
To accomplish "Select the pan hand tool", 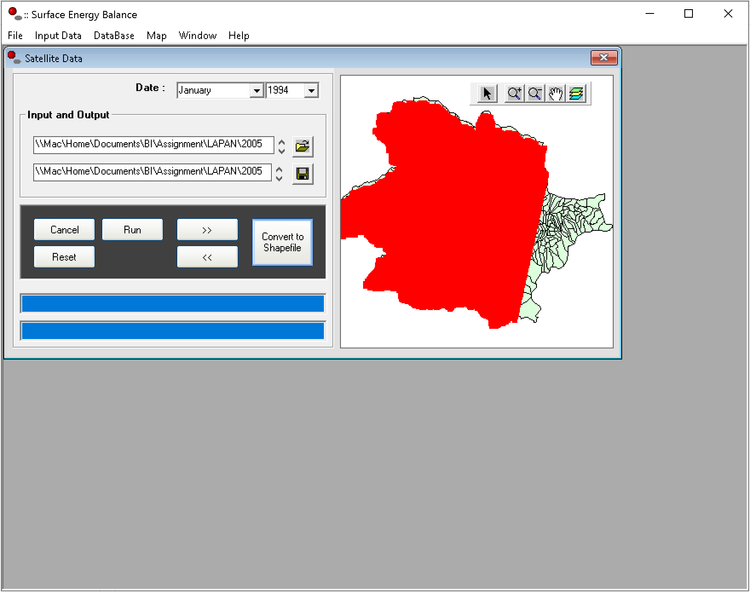I will tap(556, 93).
